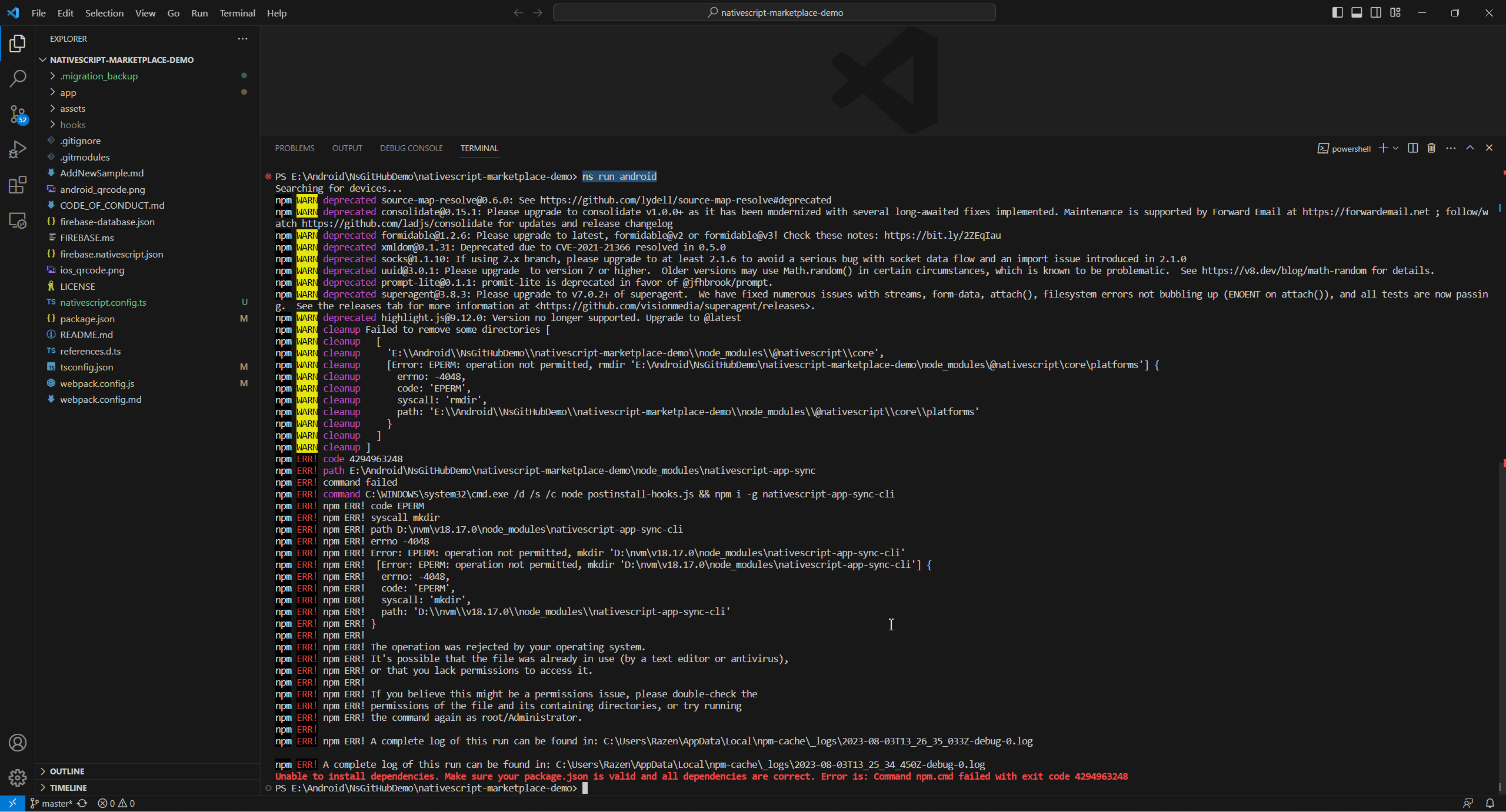Viewport: 1506px width, 812px height.
Task: Split the terminal panel
Action: 1412,148
